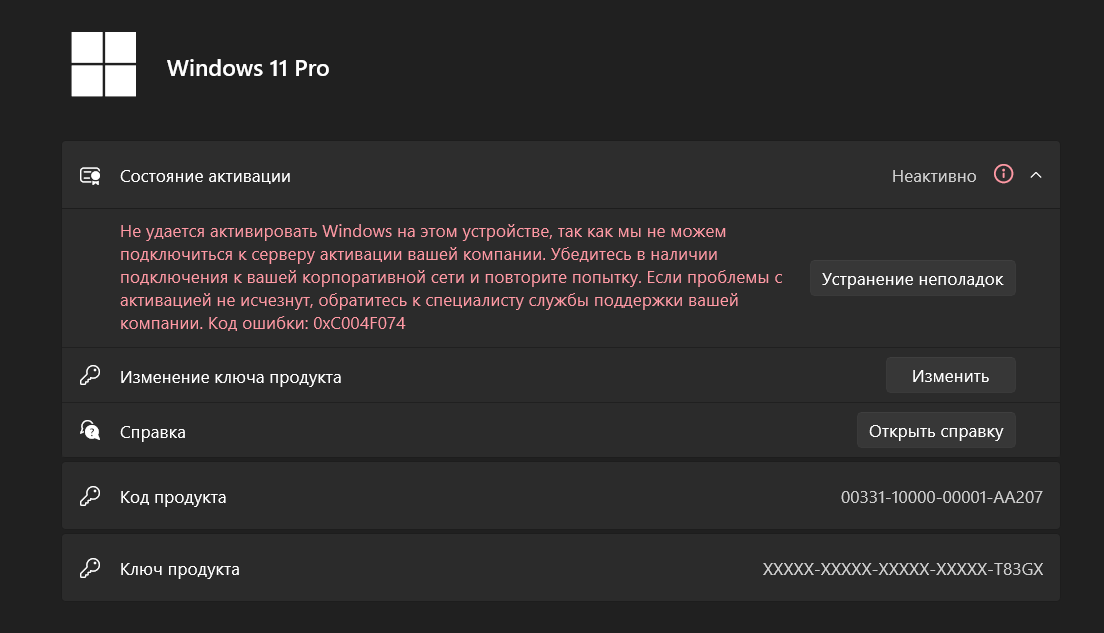Click the Справка label
1104x633 pixels.
pos(153,432)
